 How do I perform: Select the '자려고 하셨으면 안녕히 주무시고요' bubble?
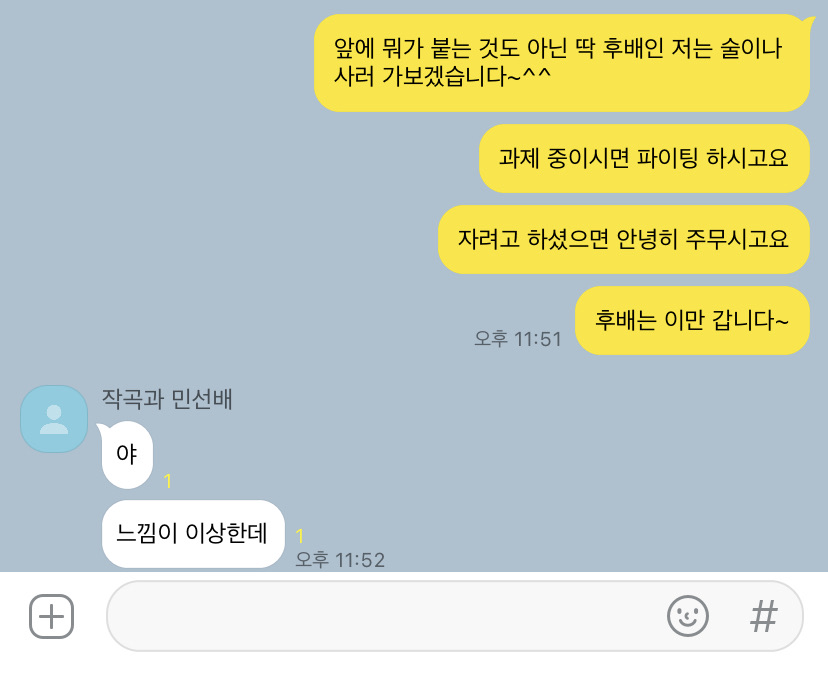624,239
